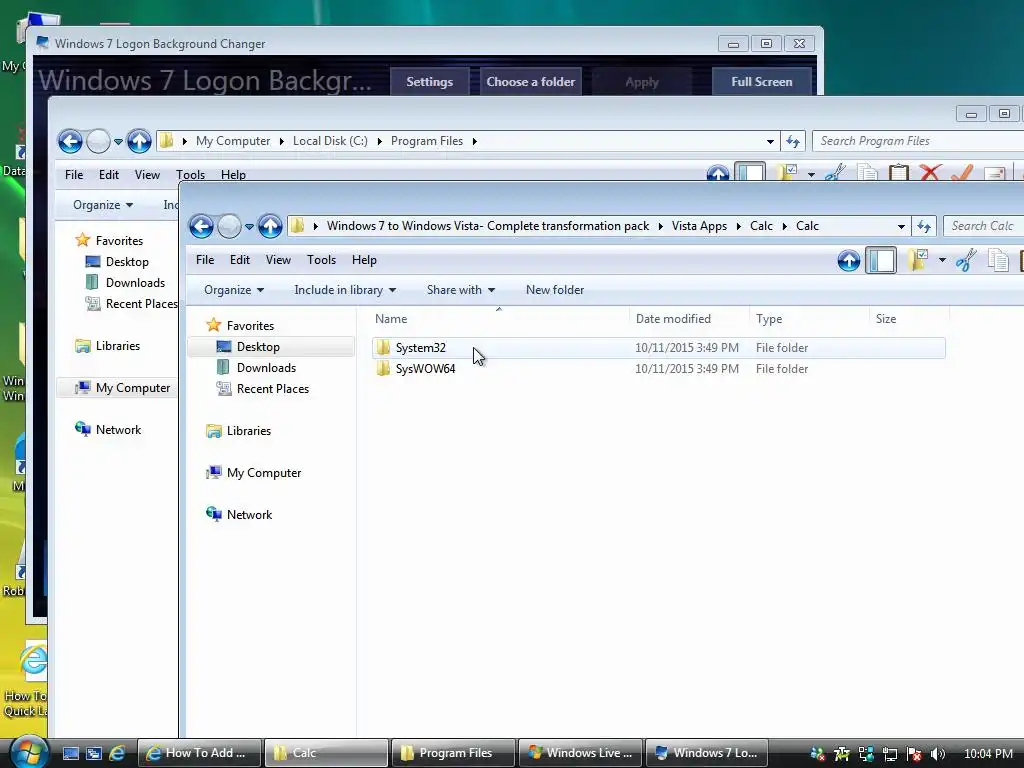Go back in the Program Files window

pyautogui.click(x=70, y=142)
